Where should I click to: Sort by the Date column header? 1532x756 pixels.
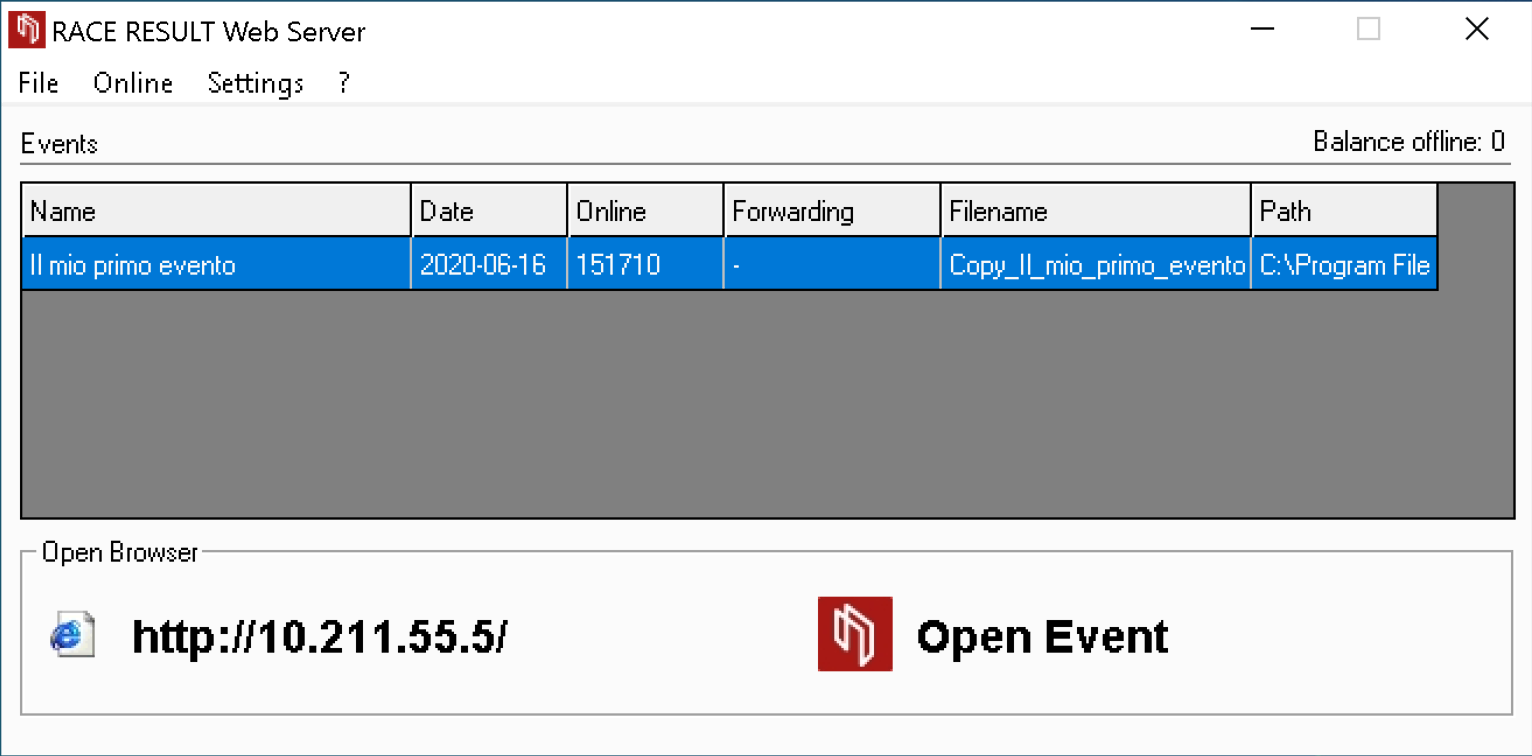pyautogui.click(x=489, y=210)
